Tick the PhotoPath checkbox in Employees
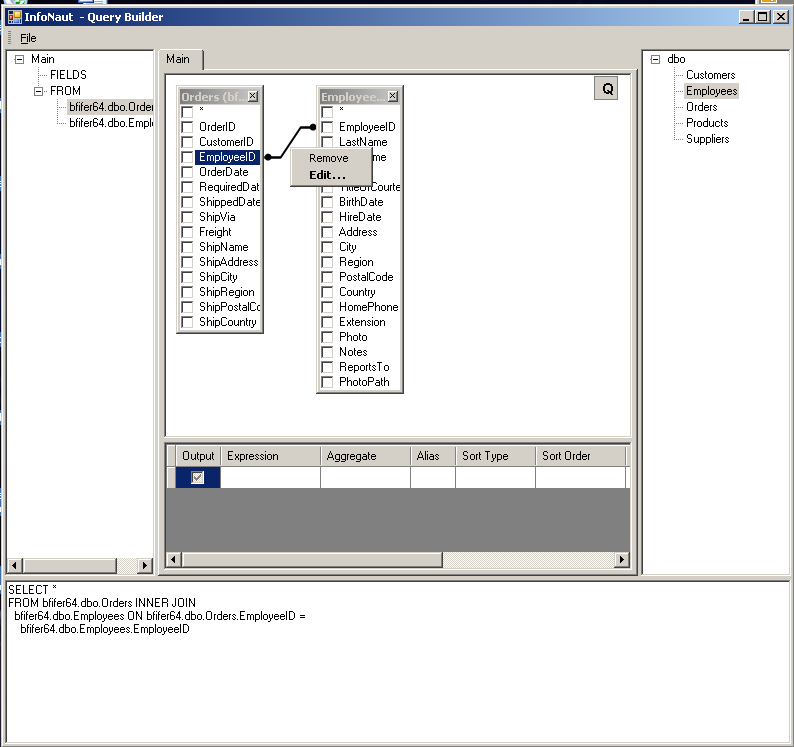 pyautogui.click(x=327, y=382)
